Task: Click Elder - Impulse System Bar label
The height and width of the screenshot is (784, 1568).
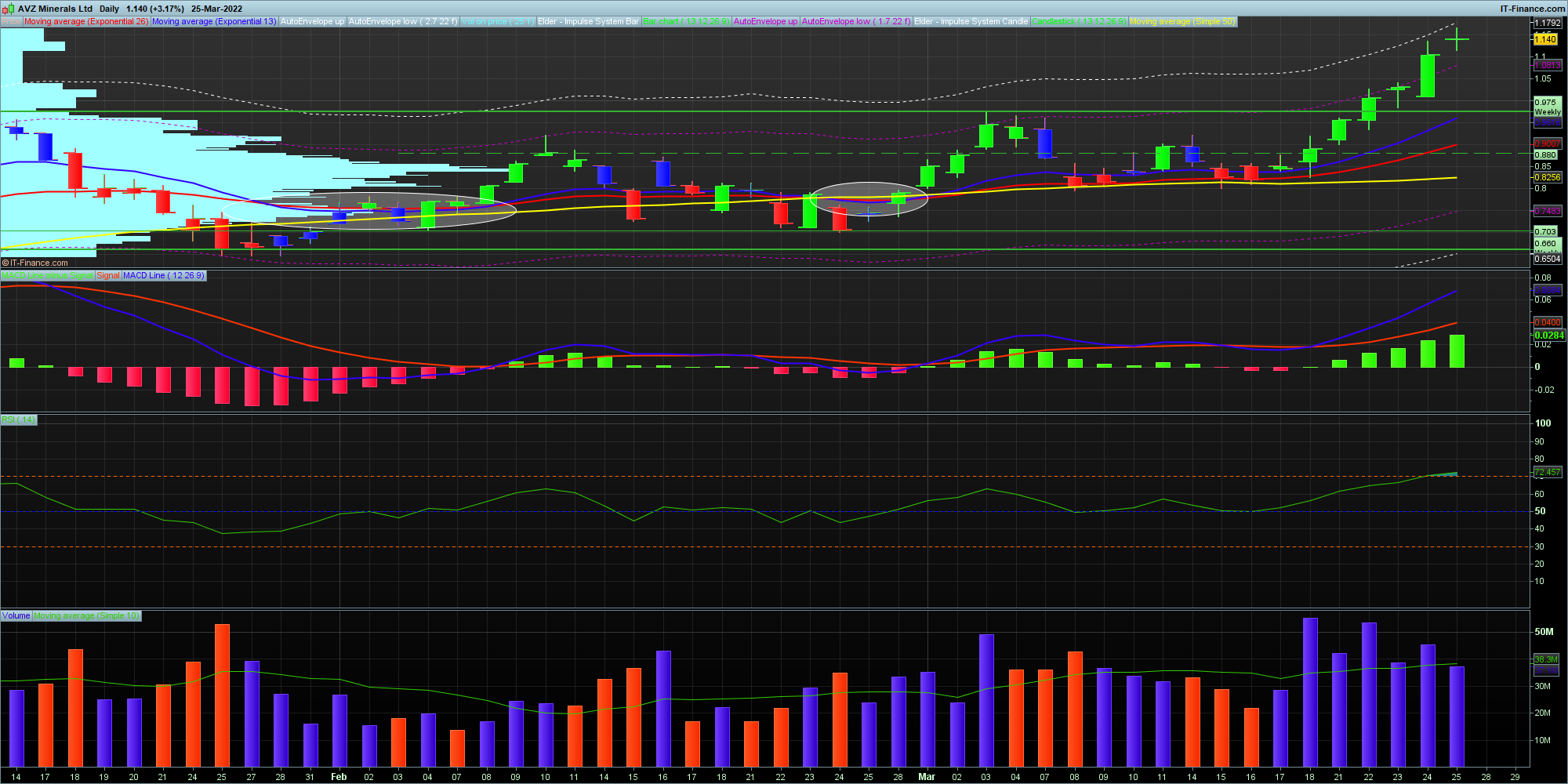Action: [x=588, y=21]
